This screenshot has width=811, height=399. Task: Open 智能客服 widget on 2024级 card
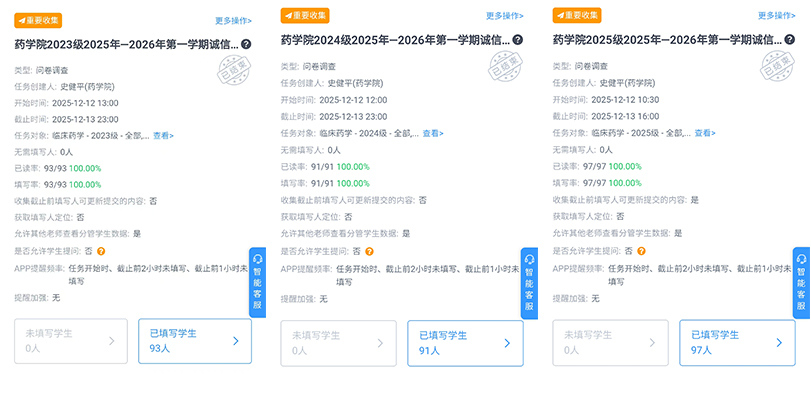click(x=529, y=283)
